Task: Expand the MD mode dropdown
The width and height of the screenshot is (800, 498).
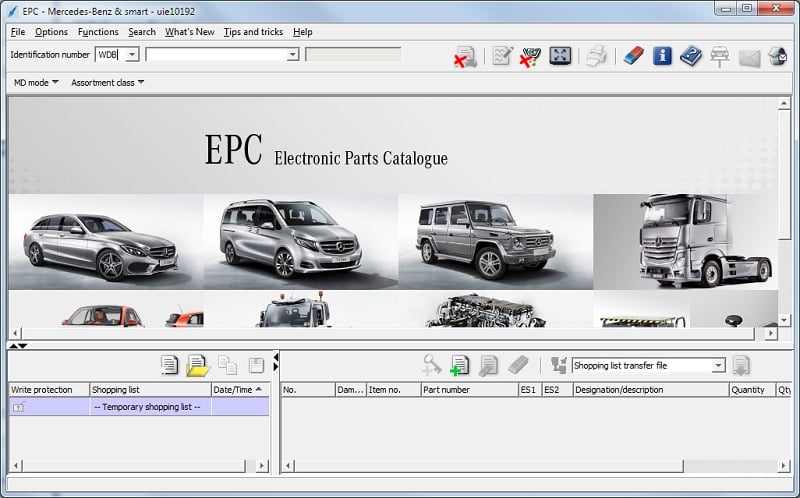Action: coord(36,82)
